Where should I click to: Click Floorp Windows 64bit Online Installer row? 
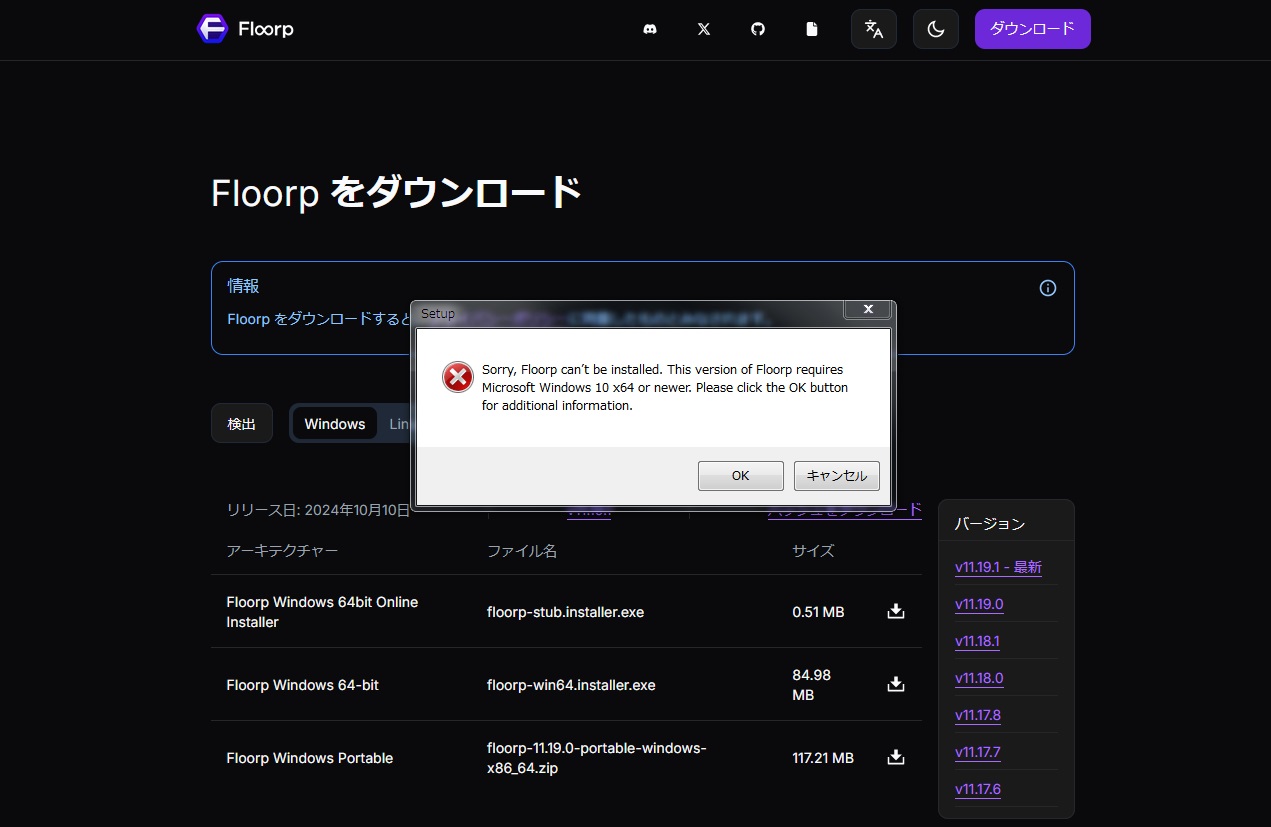point(322,612)
